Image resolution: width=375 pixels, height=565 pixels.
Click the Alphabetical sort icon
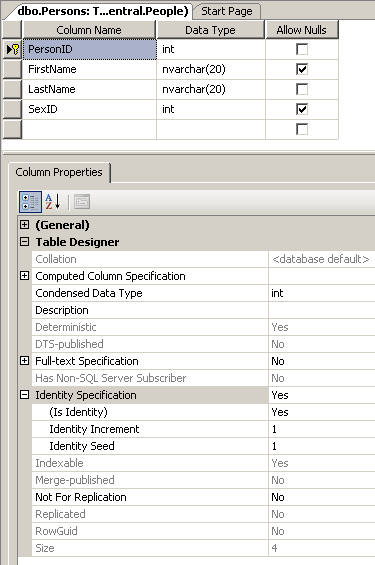53,202
